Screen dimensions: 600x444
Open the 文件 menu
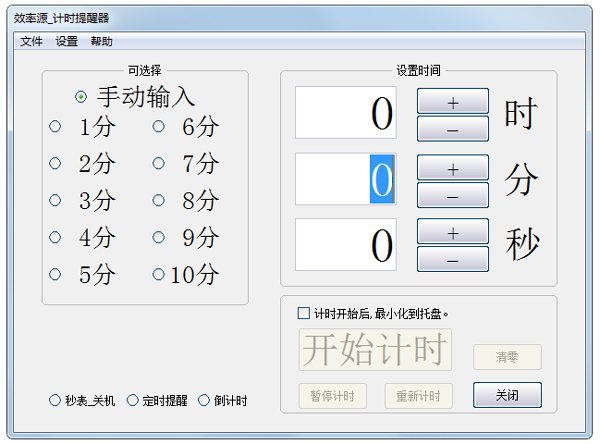(31, 41)
